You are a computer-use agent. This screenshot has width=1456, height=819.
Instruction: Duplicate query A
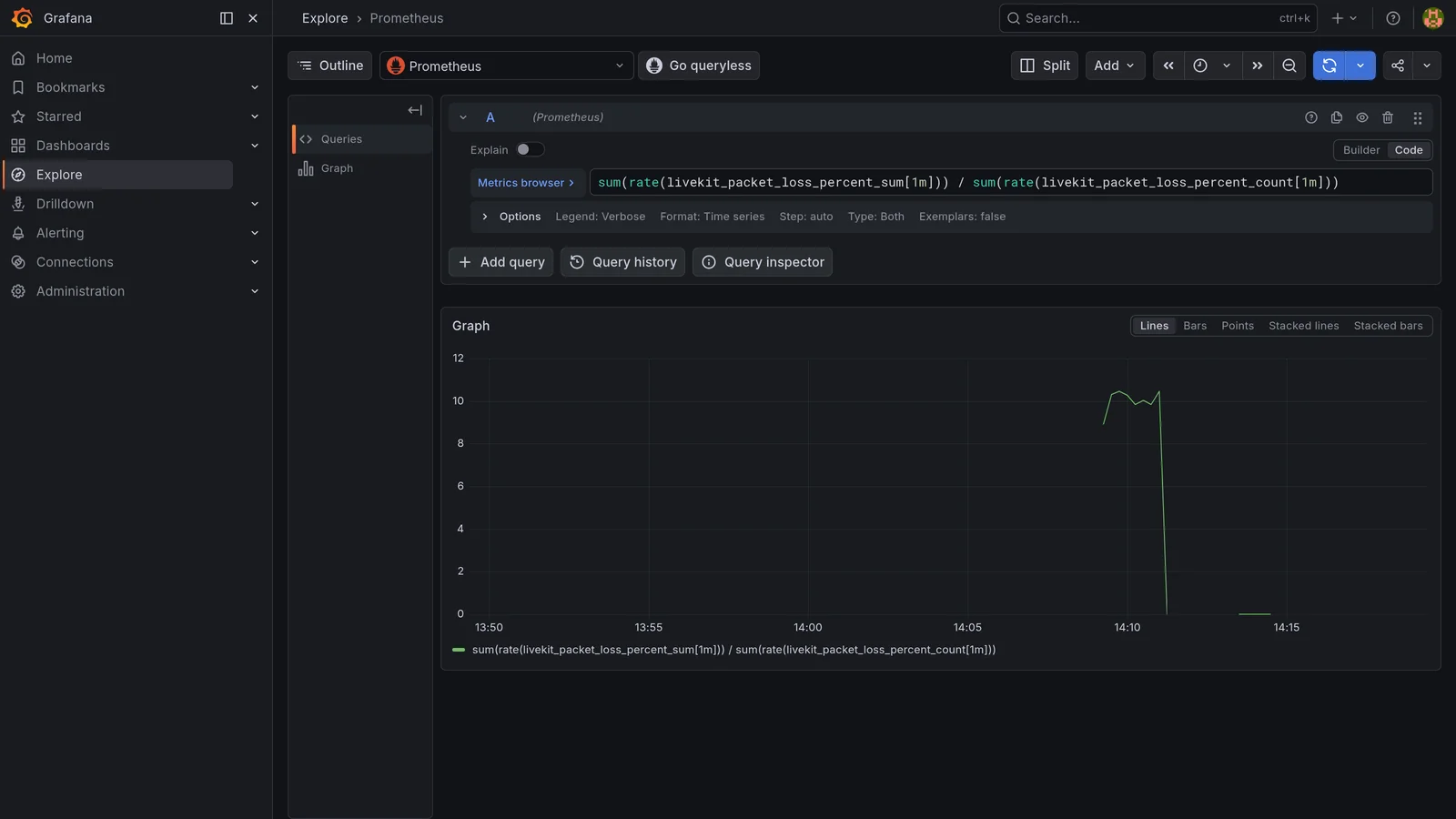coord(1337,117)
